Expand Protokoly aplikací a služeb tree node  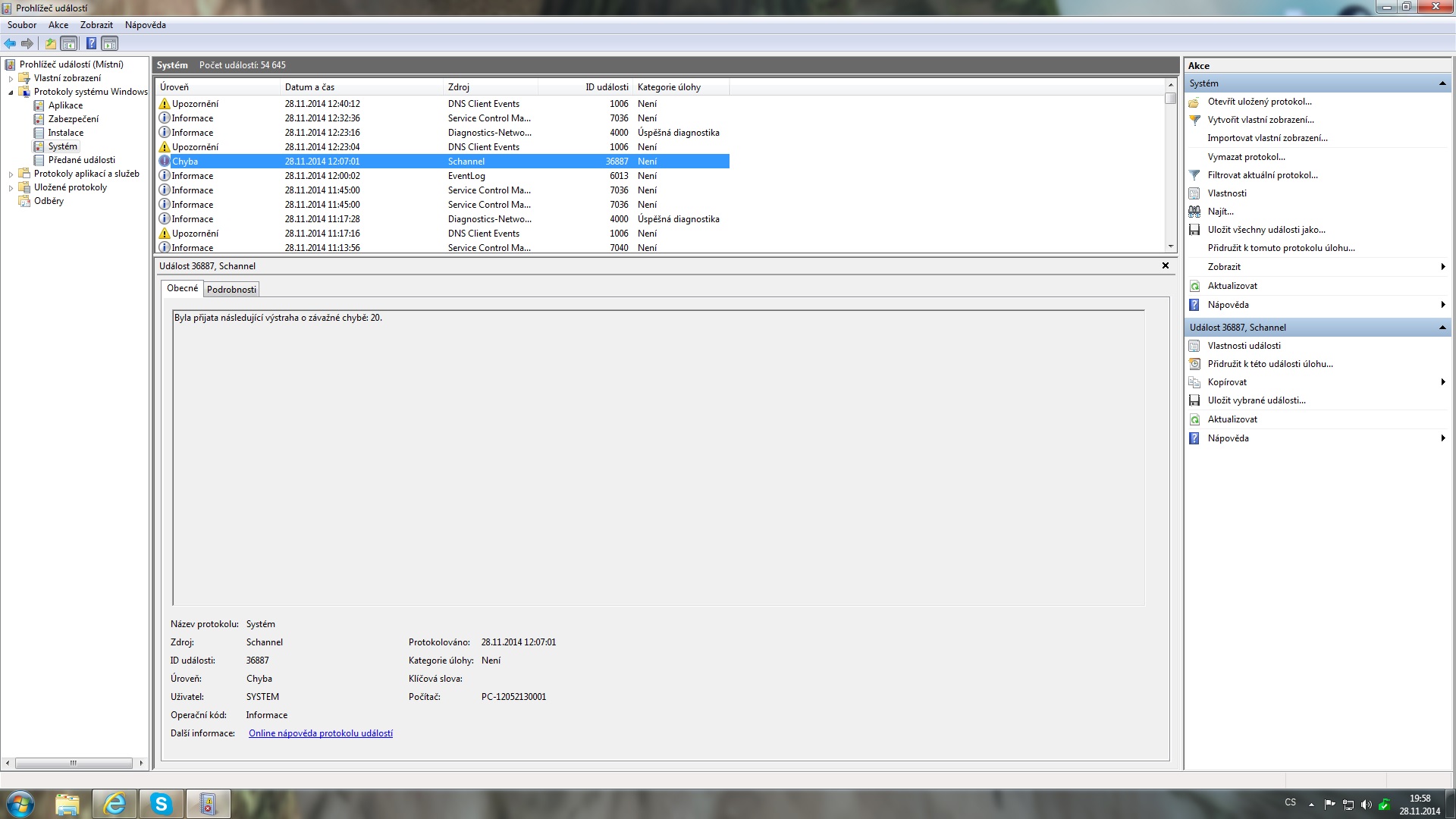[x=11, y=174]
